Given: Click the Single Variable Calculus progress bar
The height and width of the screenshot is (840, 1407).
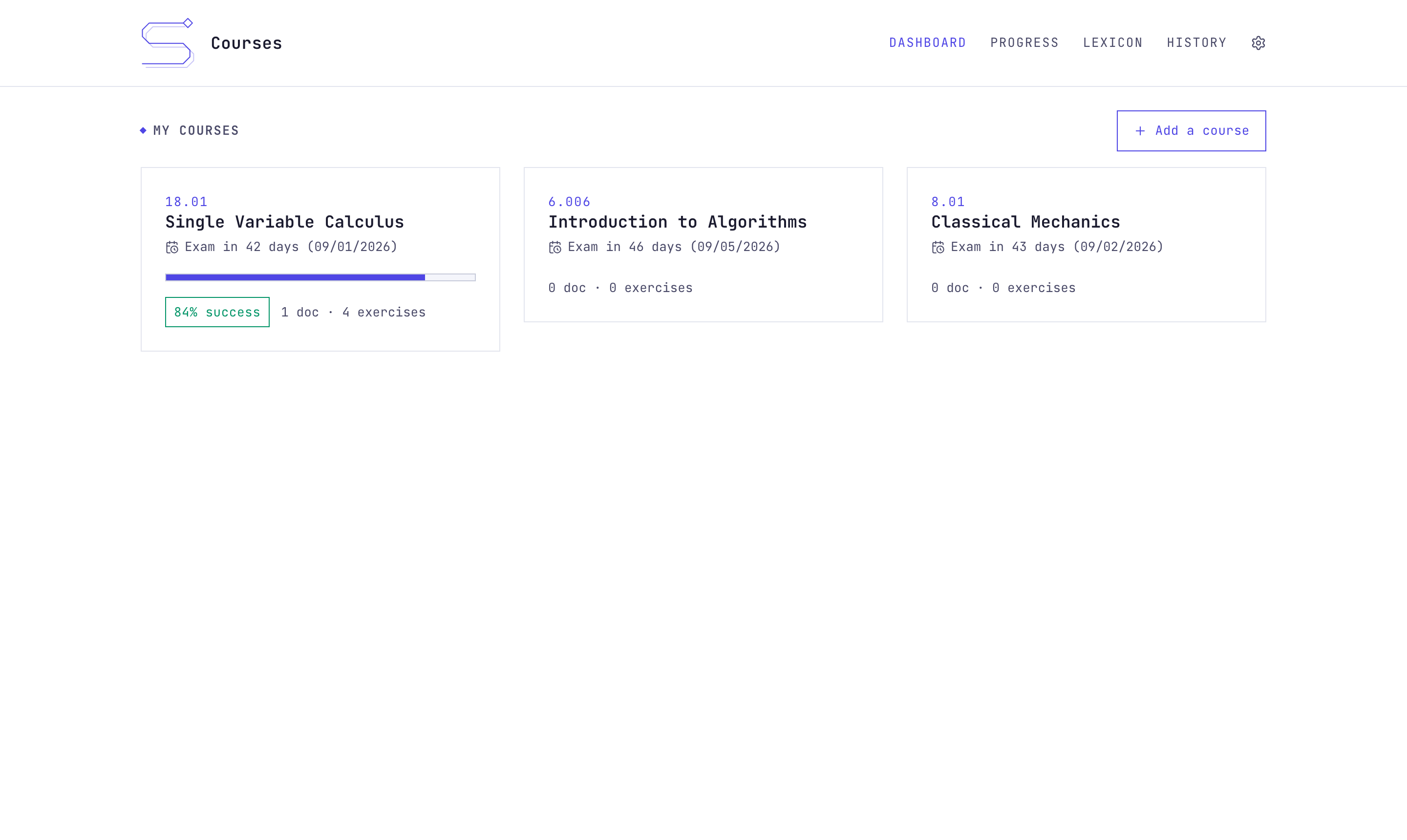Looking at the screenshot, I should point(320,277).
